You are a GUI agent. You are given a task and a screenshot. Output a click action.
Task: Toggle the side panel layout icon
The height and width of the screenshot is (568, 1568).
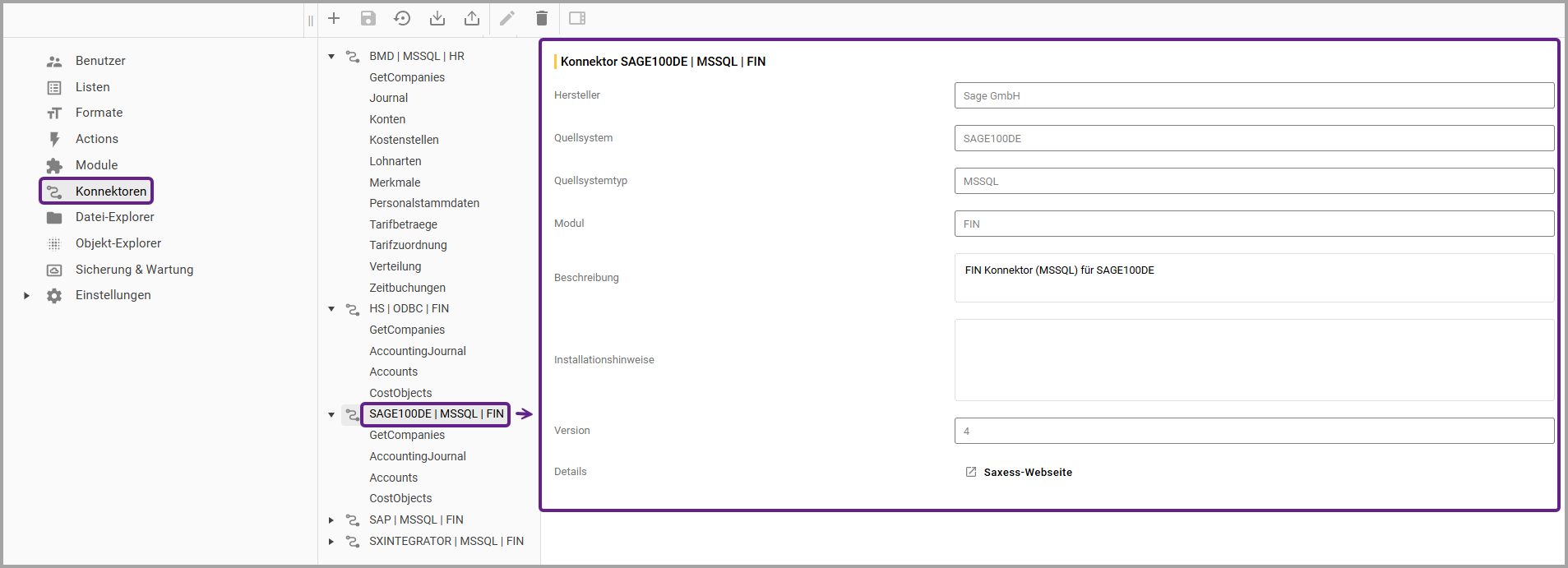(x=577, y=18)
